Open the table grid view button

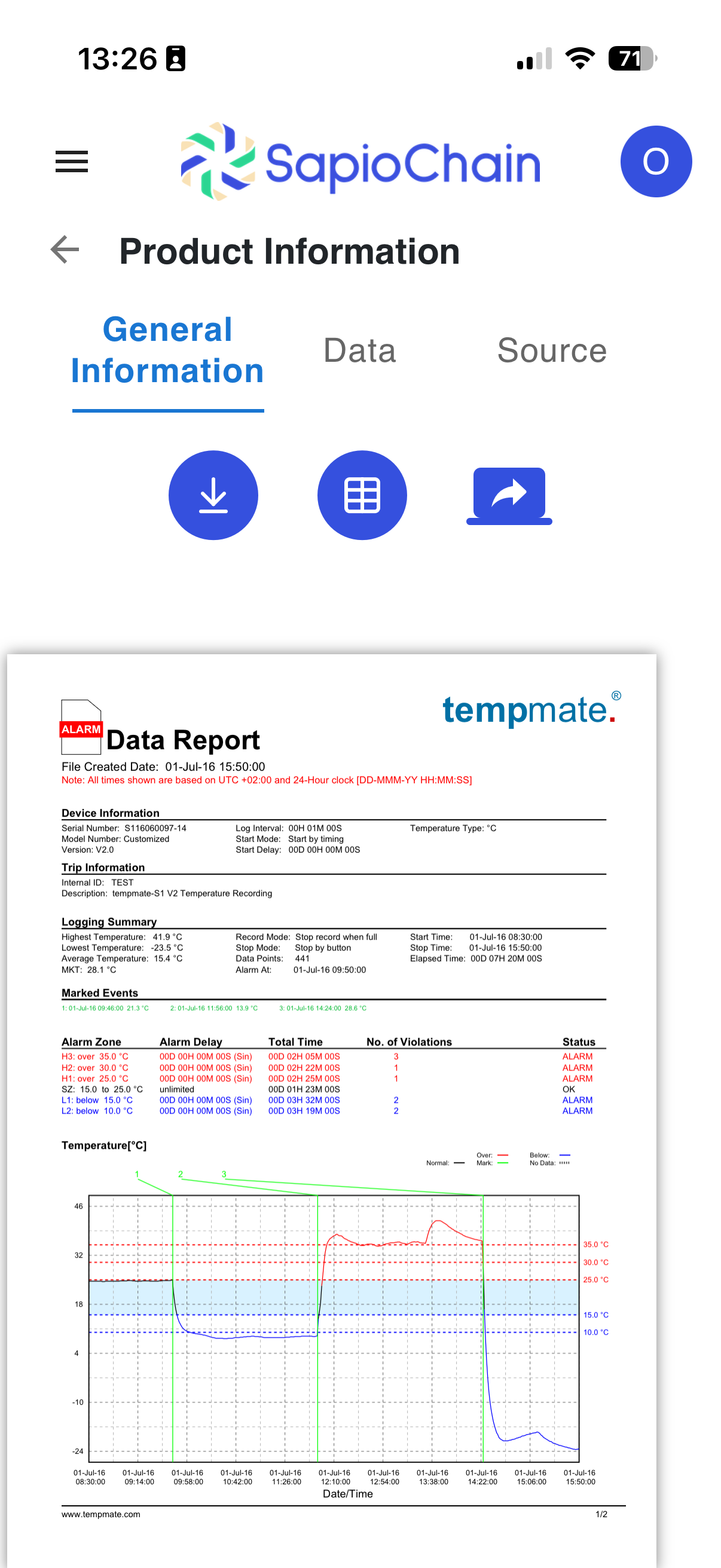click(362, 496)
